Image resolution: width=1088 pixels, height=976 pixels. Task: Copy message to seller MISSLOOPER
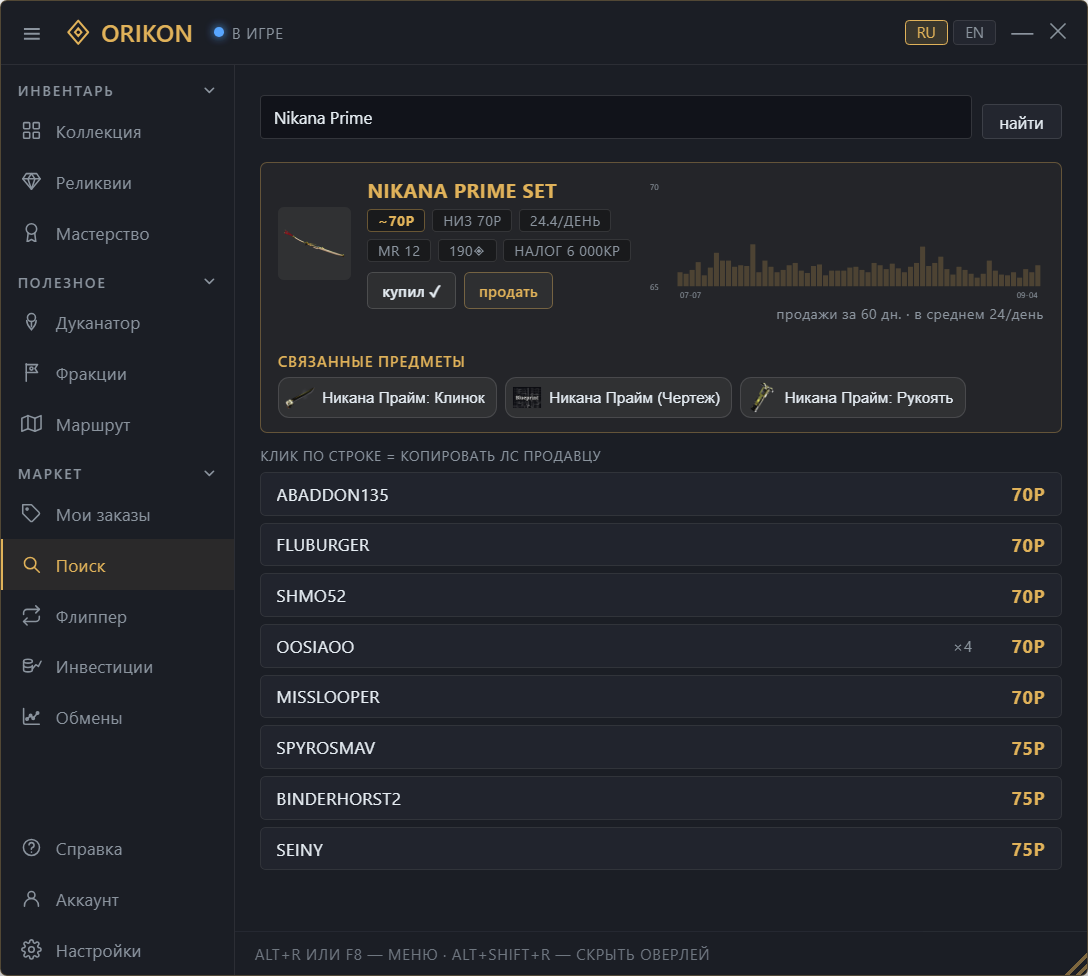point(661,696)
